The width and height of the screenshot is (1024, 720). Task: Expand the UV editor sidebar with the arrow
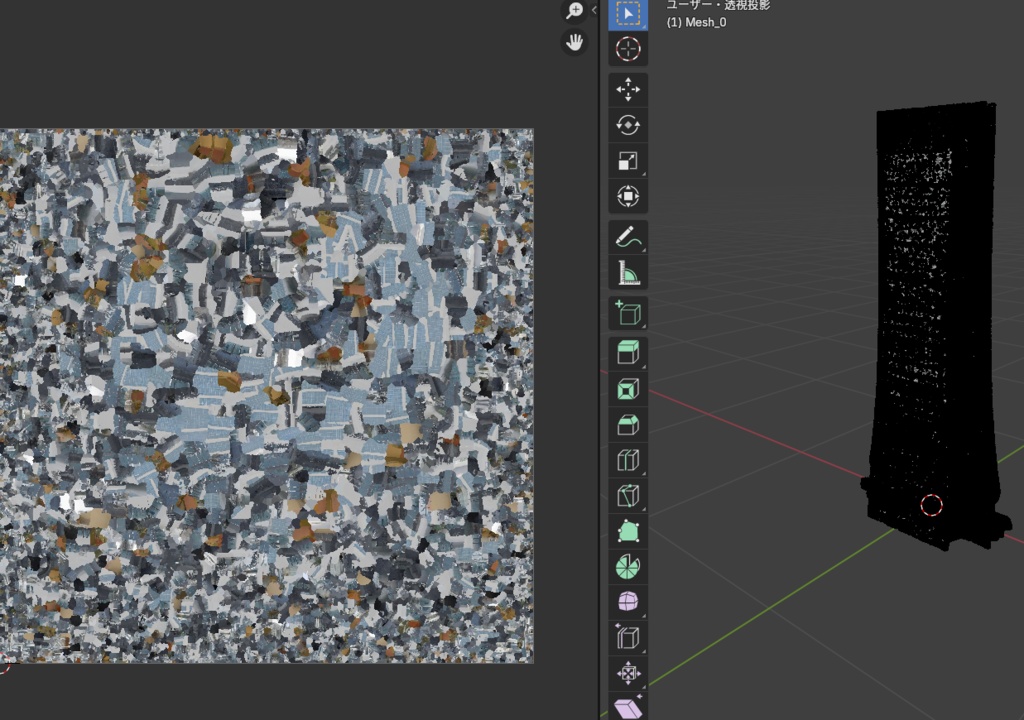pos(594,10)
